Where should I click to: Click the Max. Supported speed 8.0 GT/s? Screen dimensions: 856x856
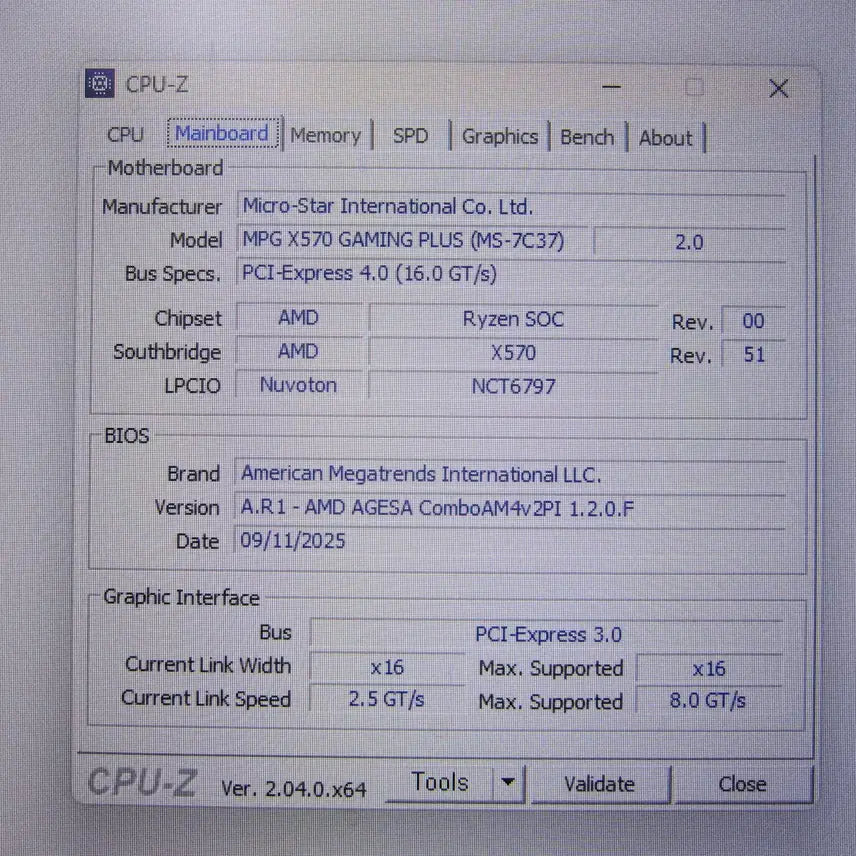709,701
